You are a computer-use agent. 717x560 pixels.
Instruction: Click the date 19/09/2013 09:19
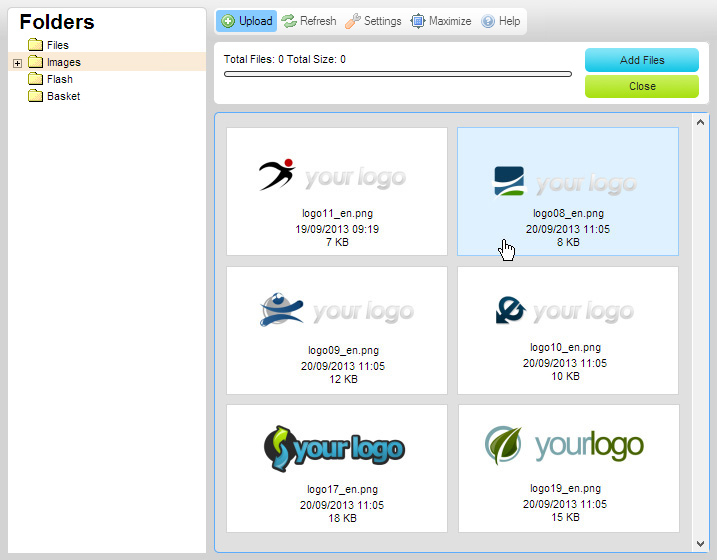(x=337, y=229)
